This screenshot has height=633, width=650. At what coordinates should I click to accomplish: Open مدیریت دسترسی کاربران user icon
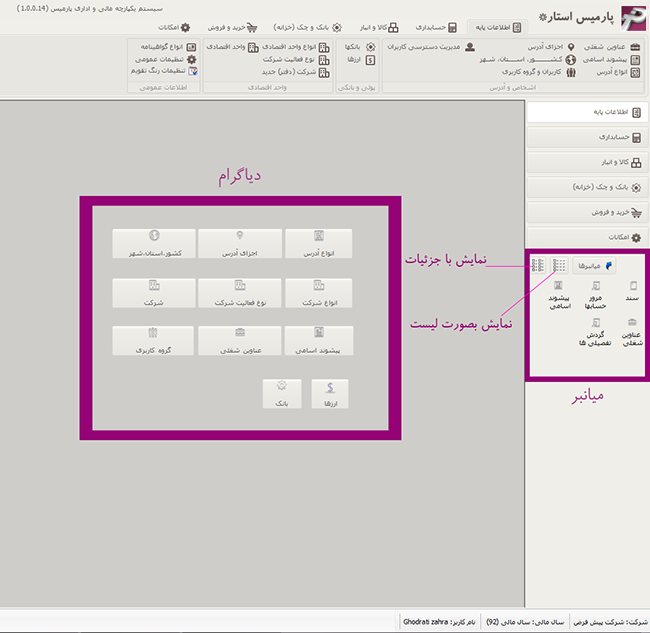click(470, 47)
